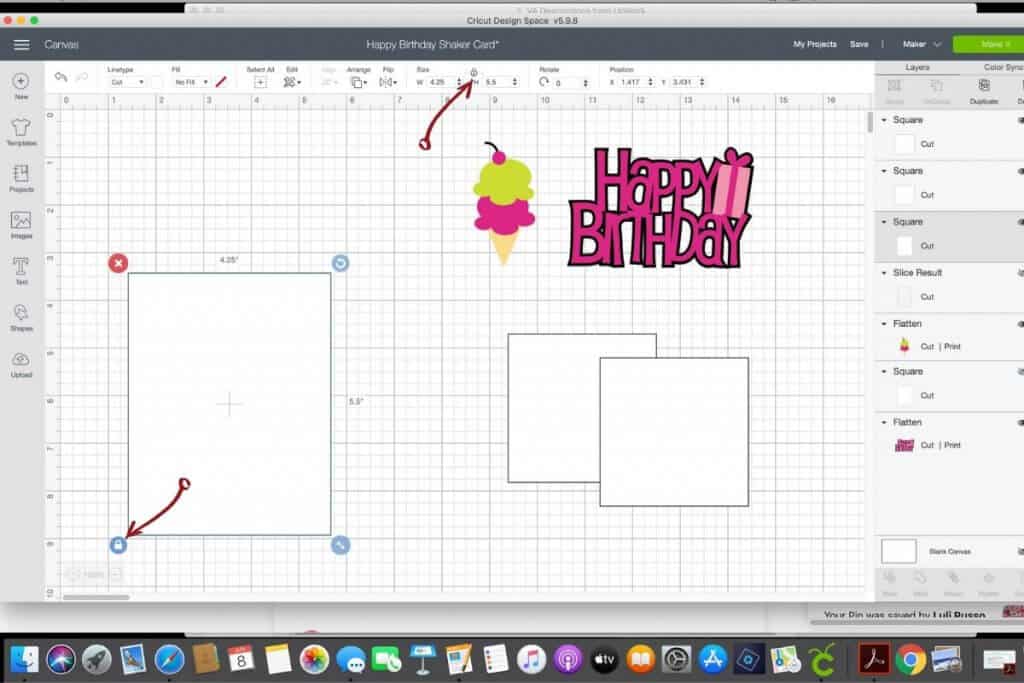Click the Rotate icon in toolbar
The width and height of the screenshot is (1024, 683).
(544, 82)
